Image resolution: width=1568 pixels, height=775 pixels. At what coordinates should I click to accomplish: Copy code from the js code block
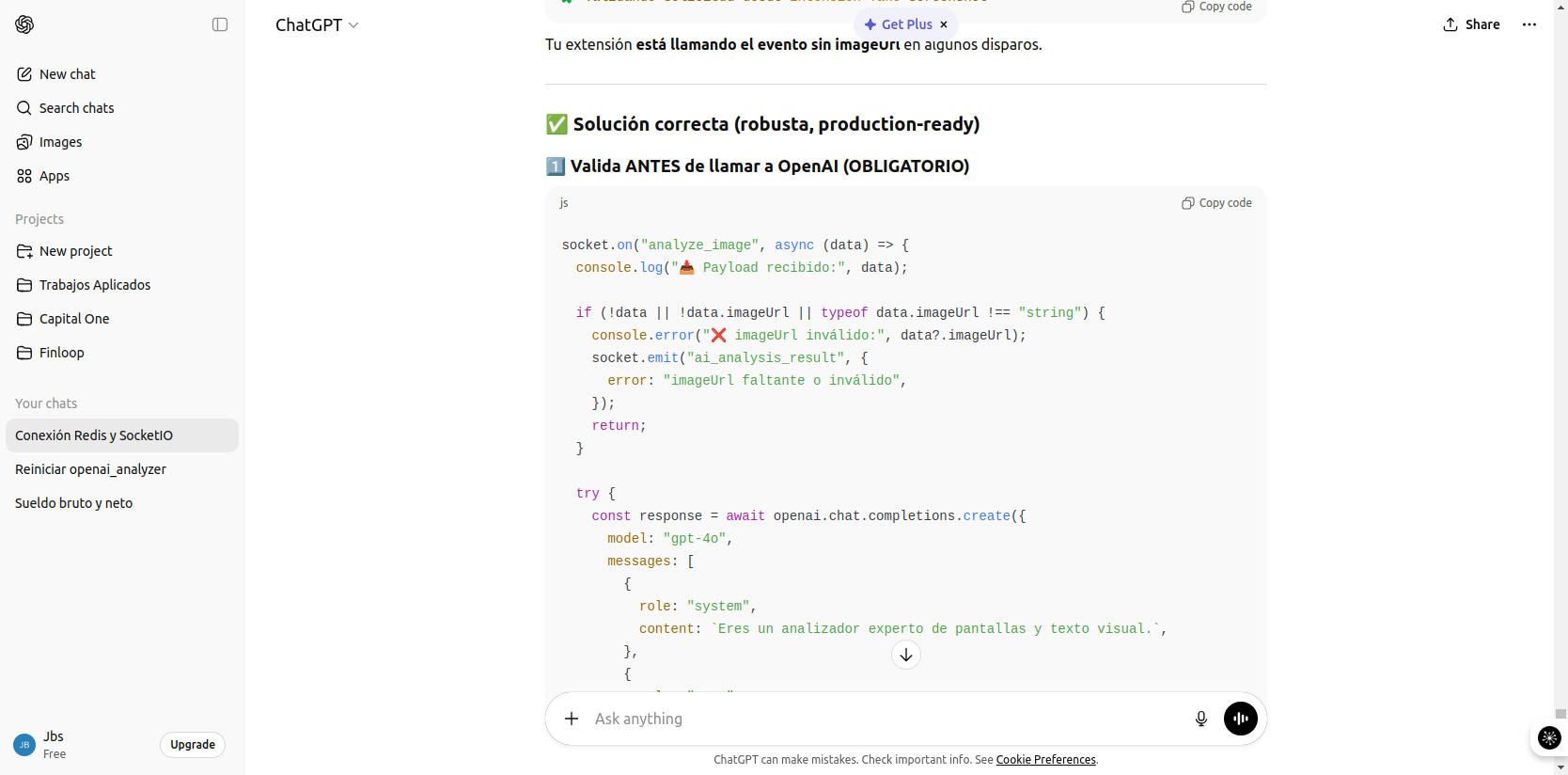1216,203
